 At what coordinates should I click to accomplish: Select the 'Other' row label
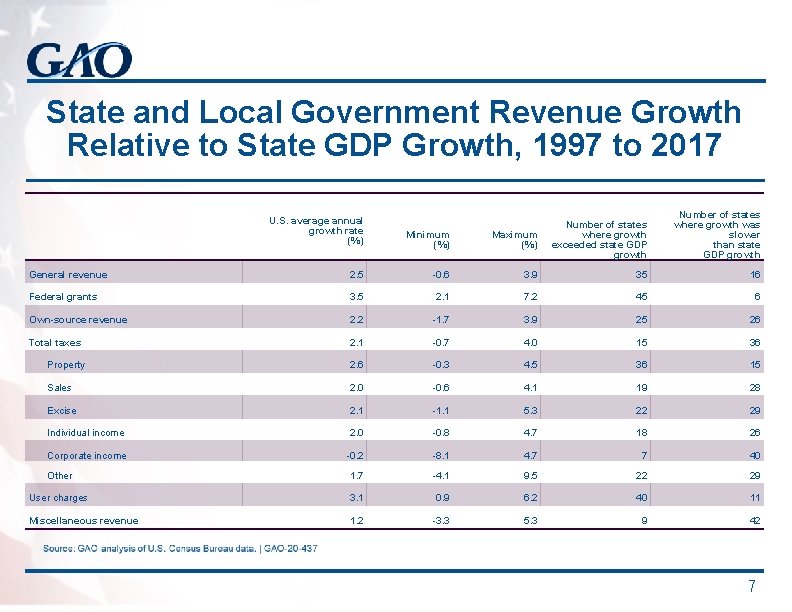[x=60, y=476]
